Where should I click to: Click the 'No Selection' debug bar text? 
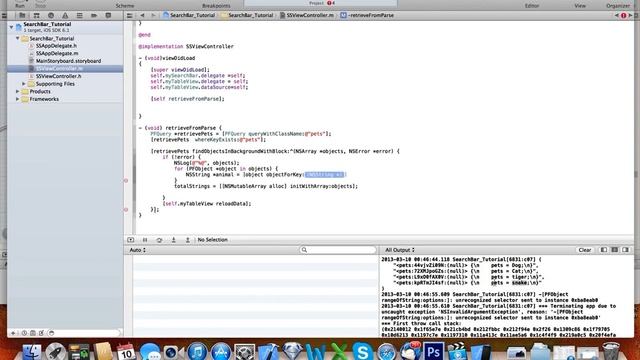[x=213, y=240]
